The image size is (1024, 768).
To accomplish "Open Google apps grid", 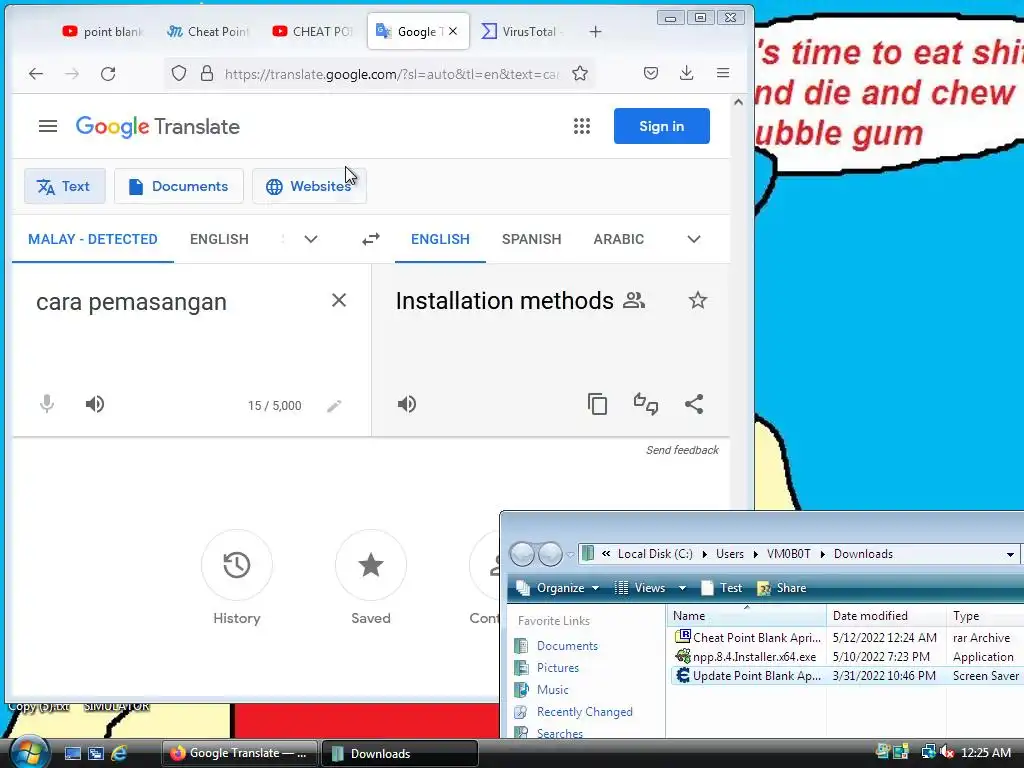I will (x=582, y=126).
